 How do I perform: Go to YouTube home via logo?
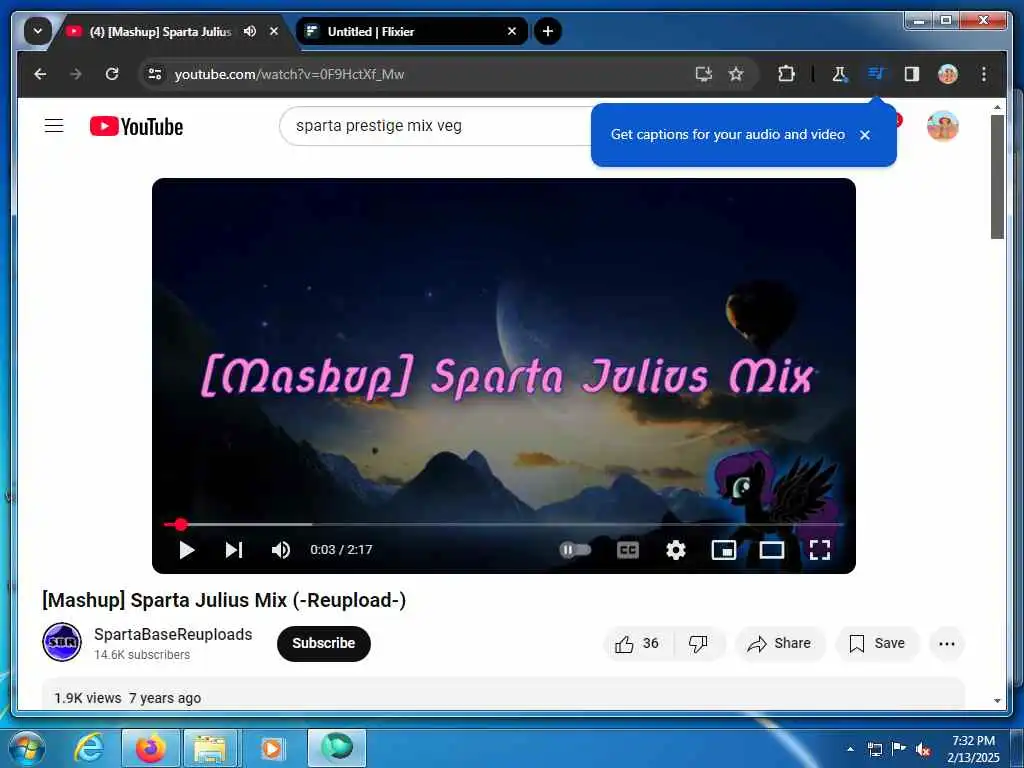pyautogui.click(x=136, y=126)
